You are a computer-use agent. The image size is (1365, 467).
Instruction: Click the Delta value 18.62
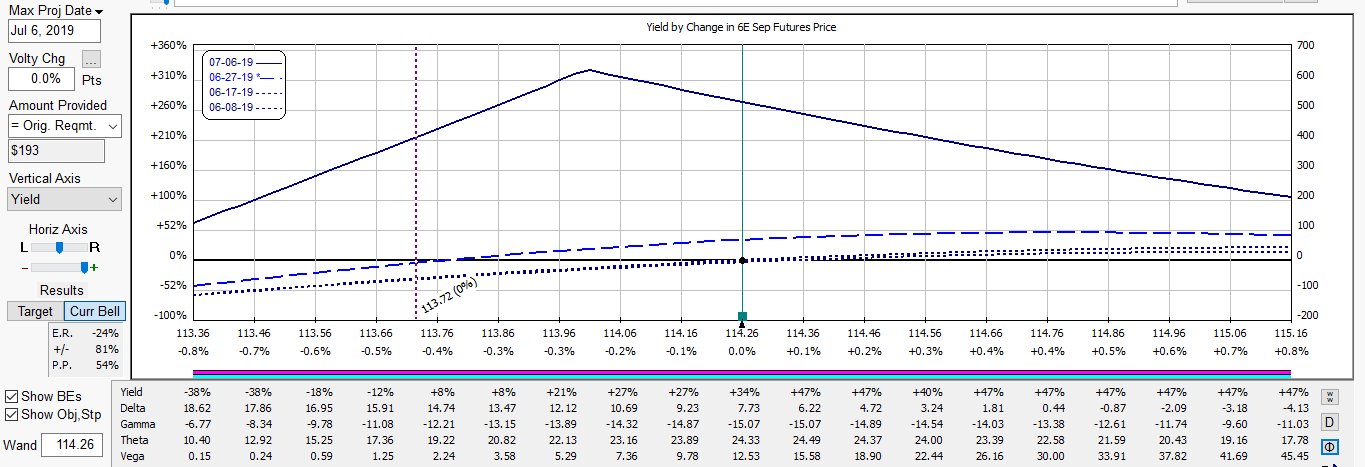pyautogui.click(x=197, y=408)
